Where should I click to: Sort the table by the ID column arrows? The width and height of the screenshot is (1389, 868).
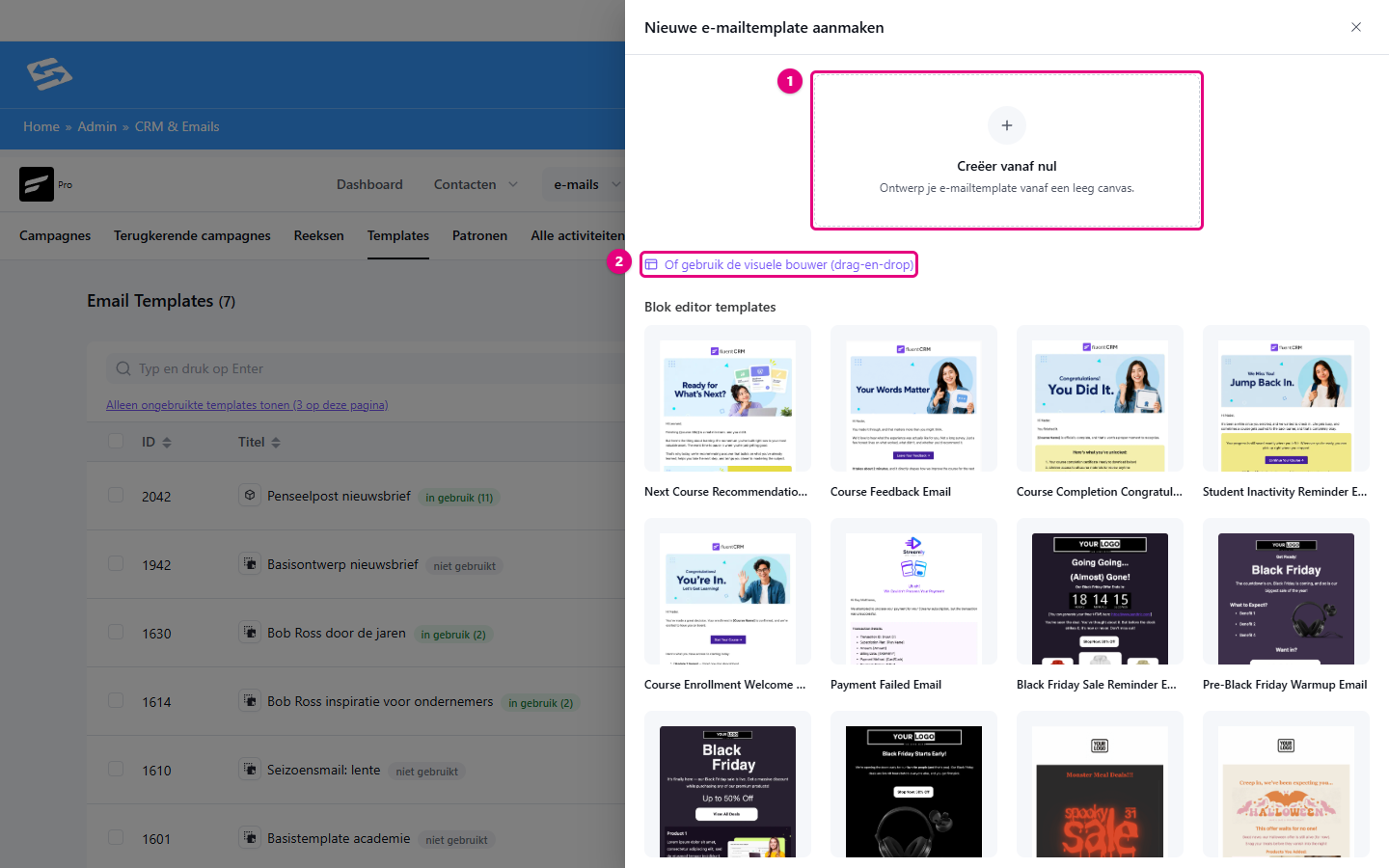point(167,443)
